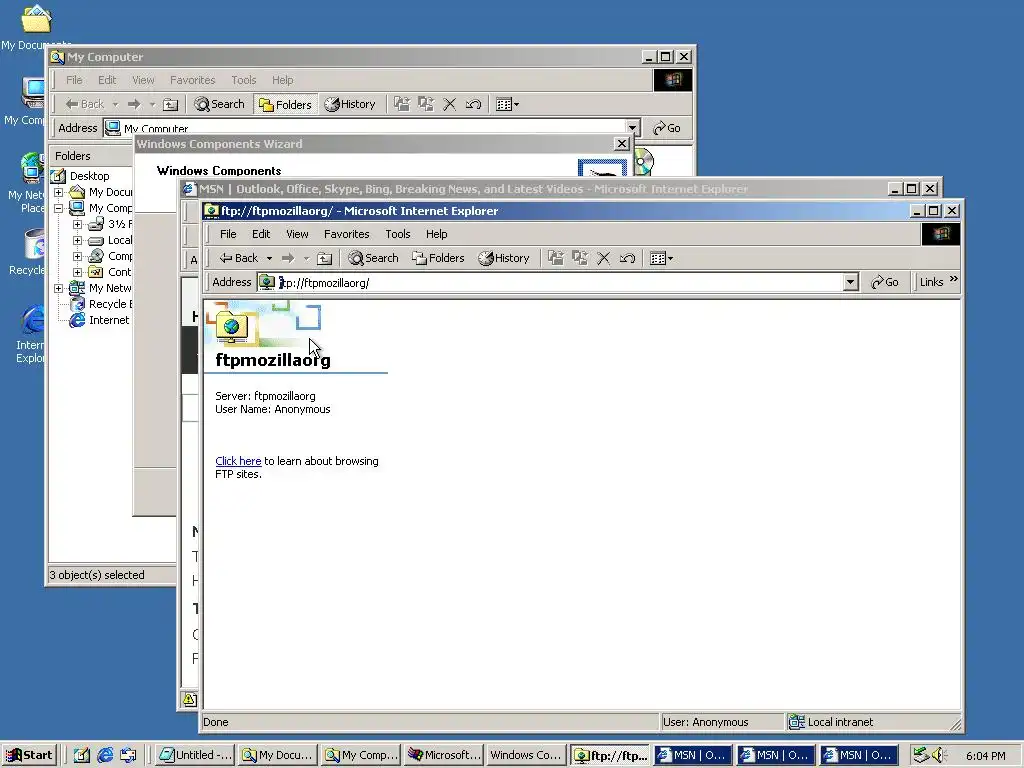Click Go button in My Computer window
Viewport: 1024px width, 768px height.
[667, 128]
